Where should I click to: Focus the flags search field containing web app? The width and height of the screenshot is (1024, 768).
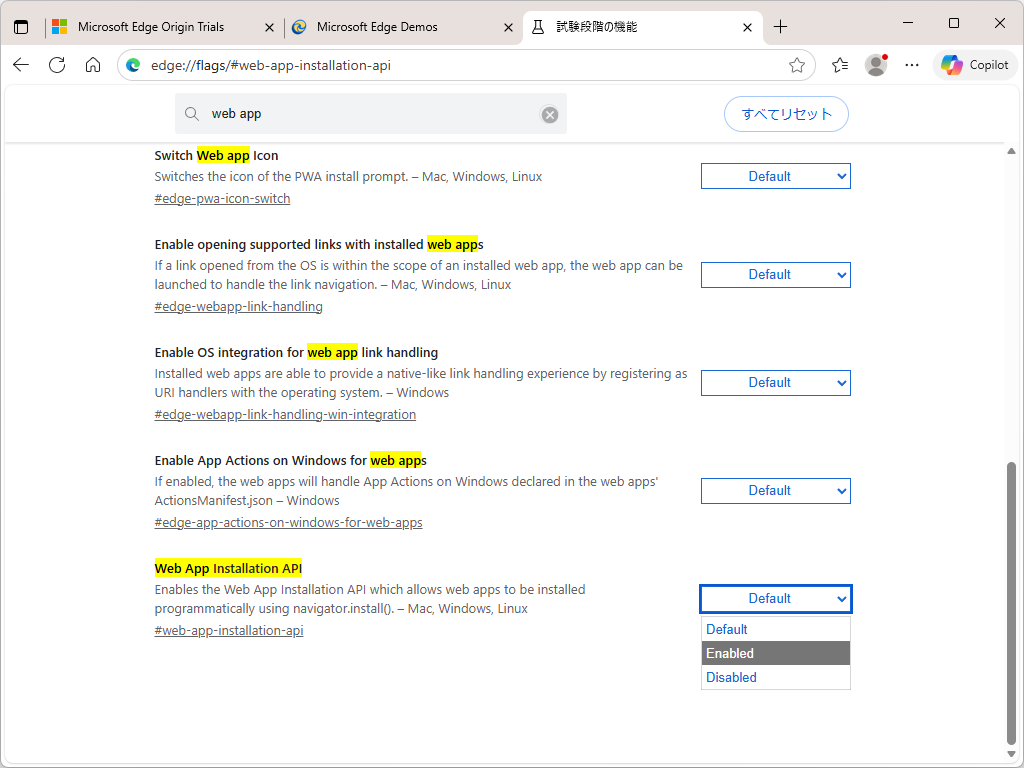pos(371,114)
